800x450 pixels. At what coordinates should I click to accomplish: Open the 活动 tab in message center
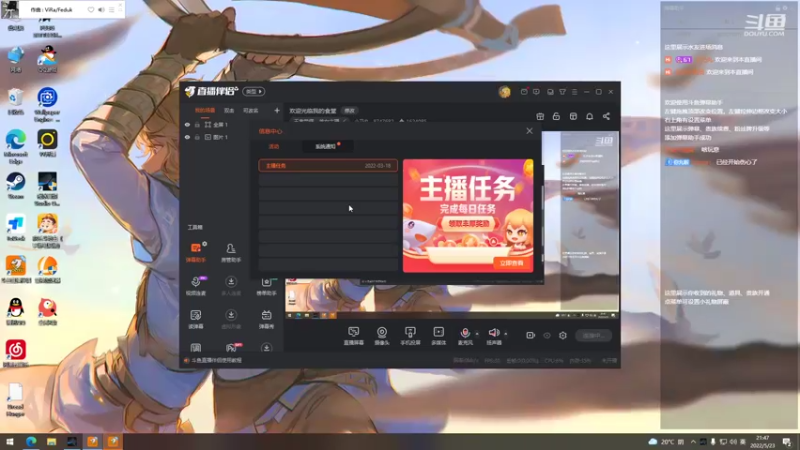tap(274, 146)
